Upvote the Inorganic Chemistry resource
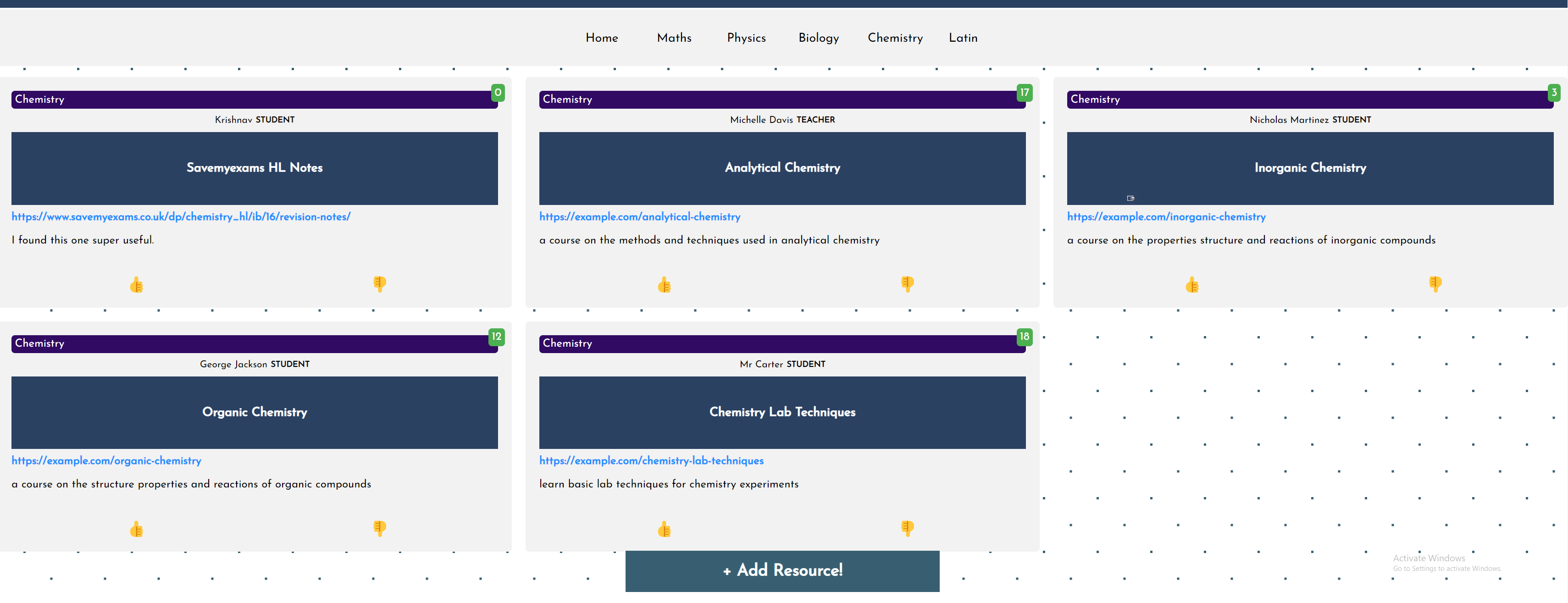Screen dimensions: 1568x603 [1192, 284]
